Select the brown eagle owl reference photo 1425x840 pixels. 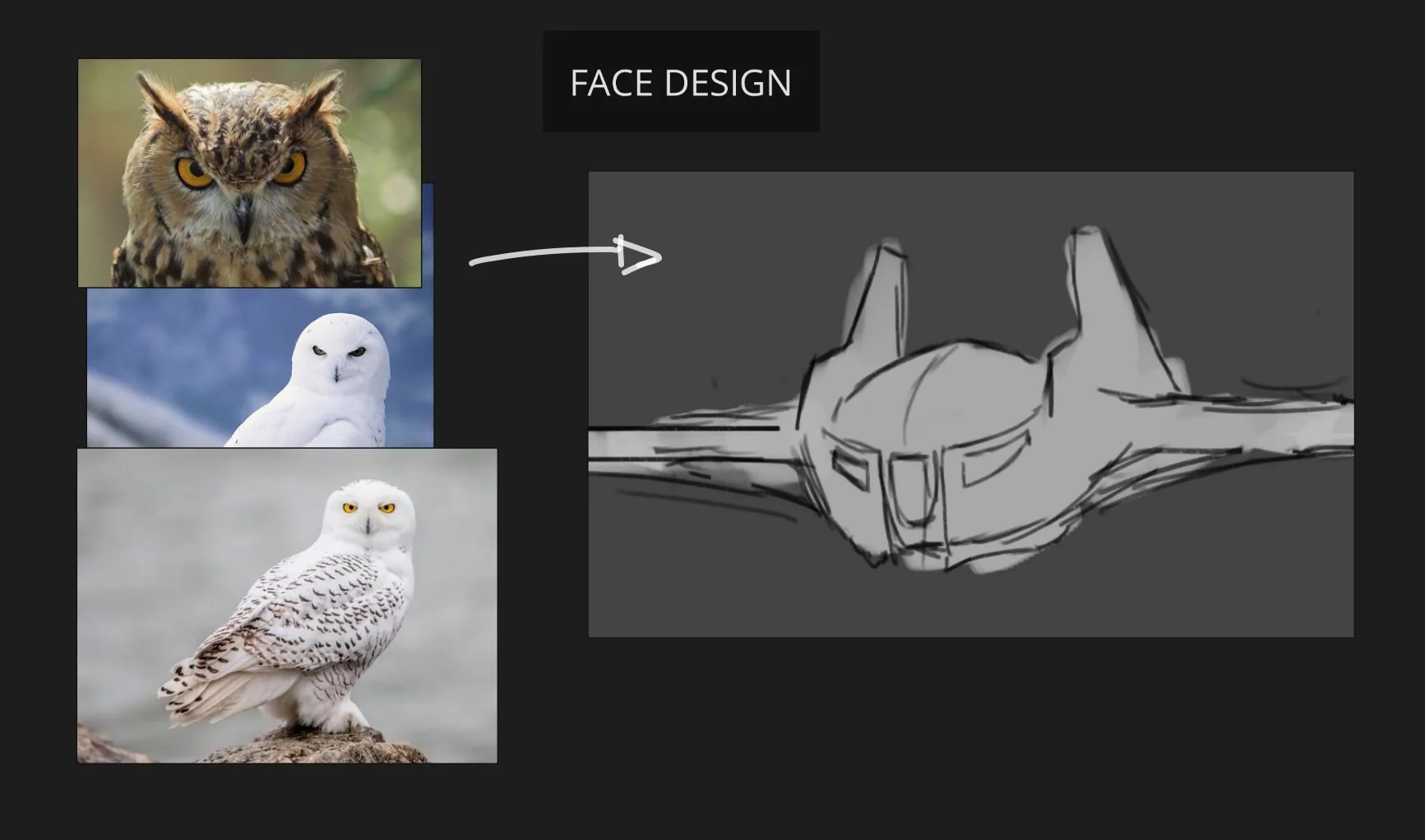click(249, 173)
